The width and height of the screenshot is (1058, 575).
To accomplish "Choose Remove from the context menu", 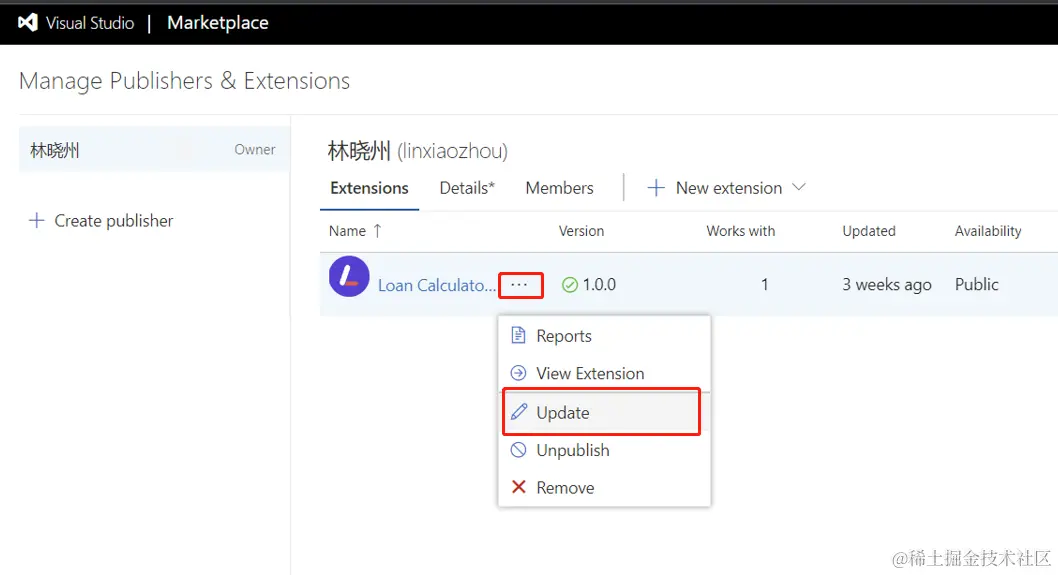I will point(604,487).
